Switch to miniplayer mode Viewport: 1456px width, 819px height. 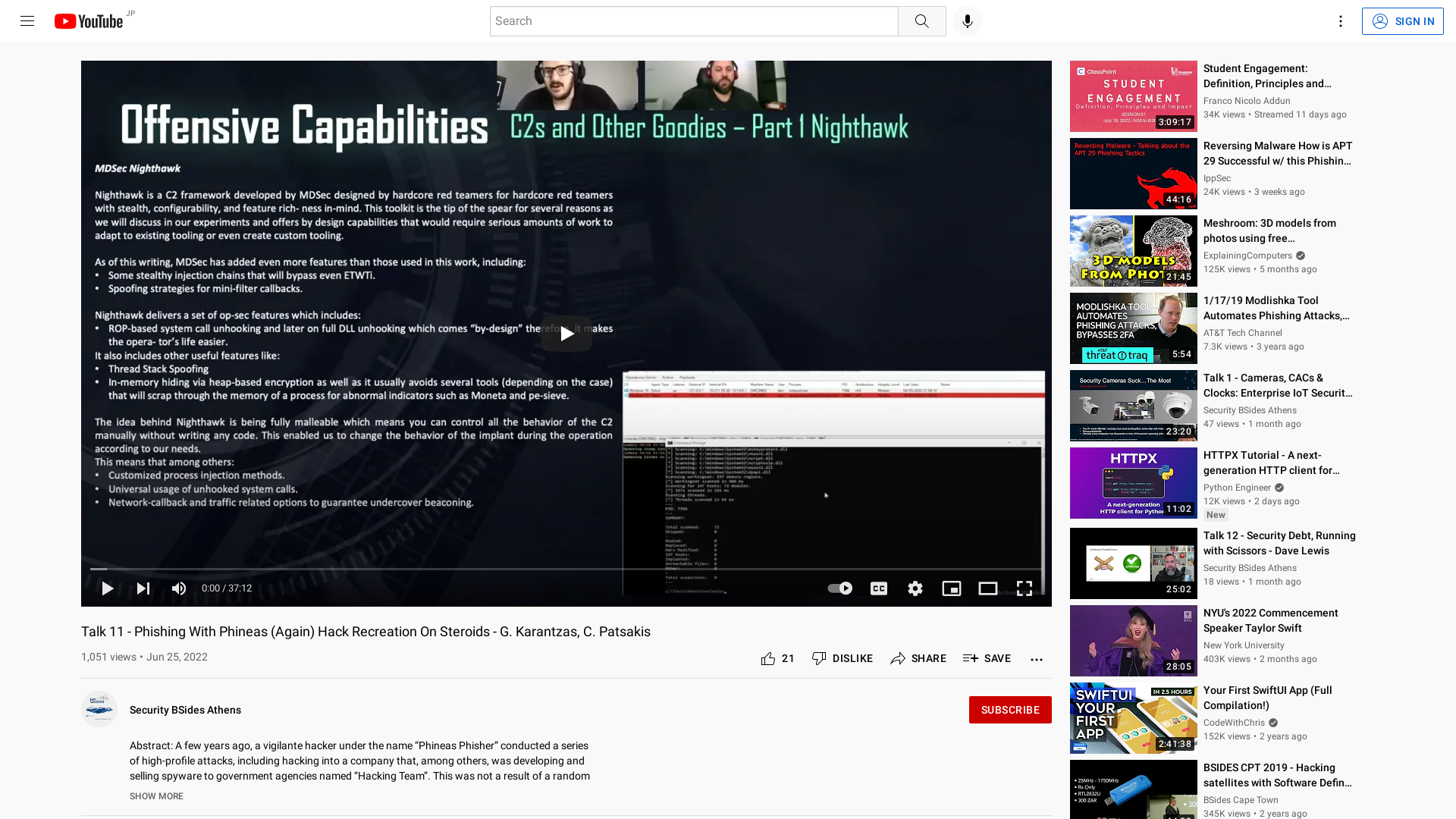[951, 588]
